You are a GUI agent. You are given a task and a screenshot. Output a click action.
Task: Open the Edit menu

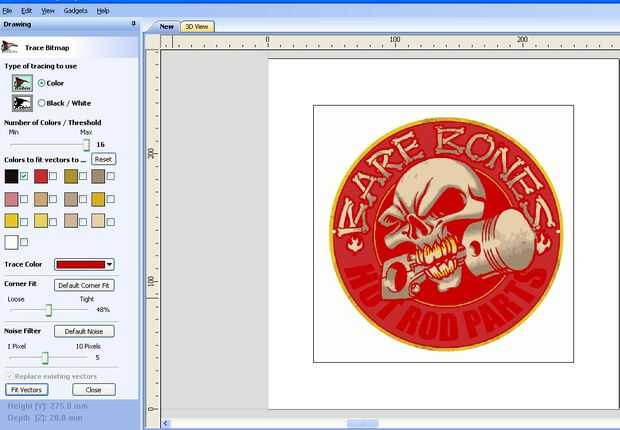26,11
